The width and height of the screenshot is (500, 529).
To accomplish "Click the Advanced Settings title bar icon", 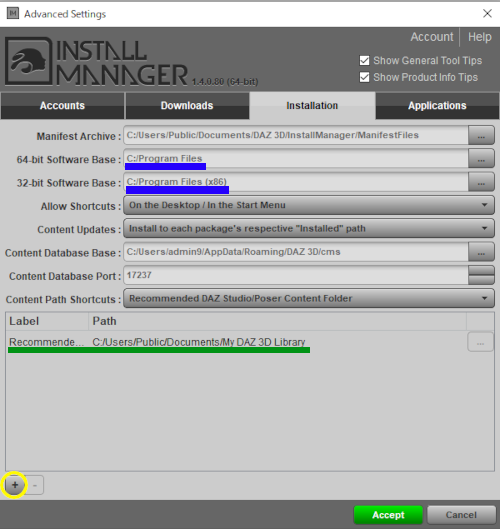I will 13,13.
